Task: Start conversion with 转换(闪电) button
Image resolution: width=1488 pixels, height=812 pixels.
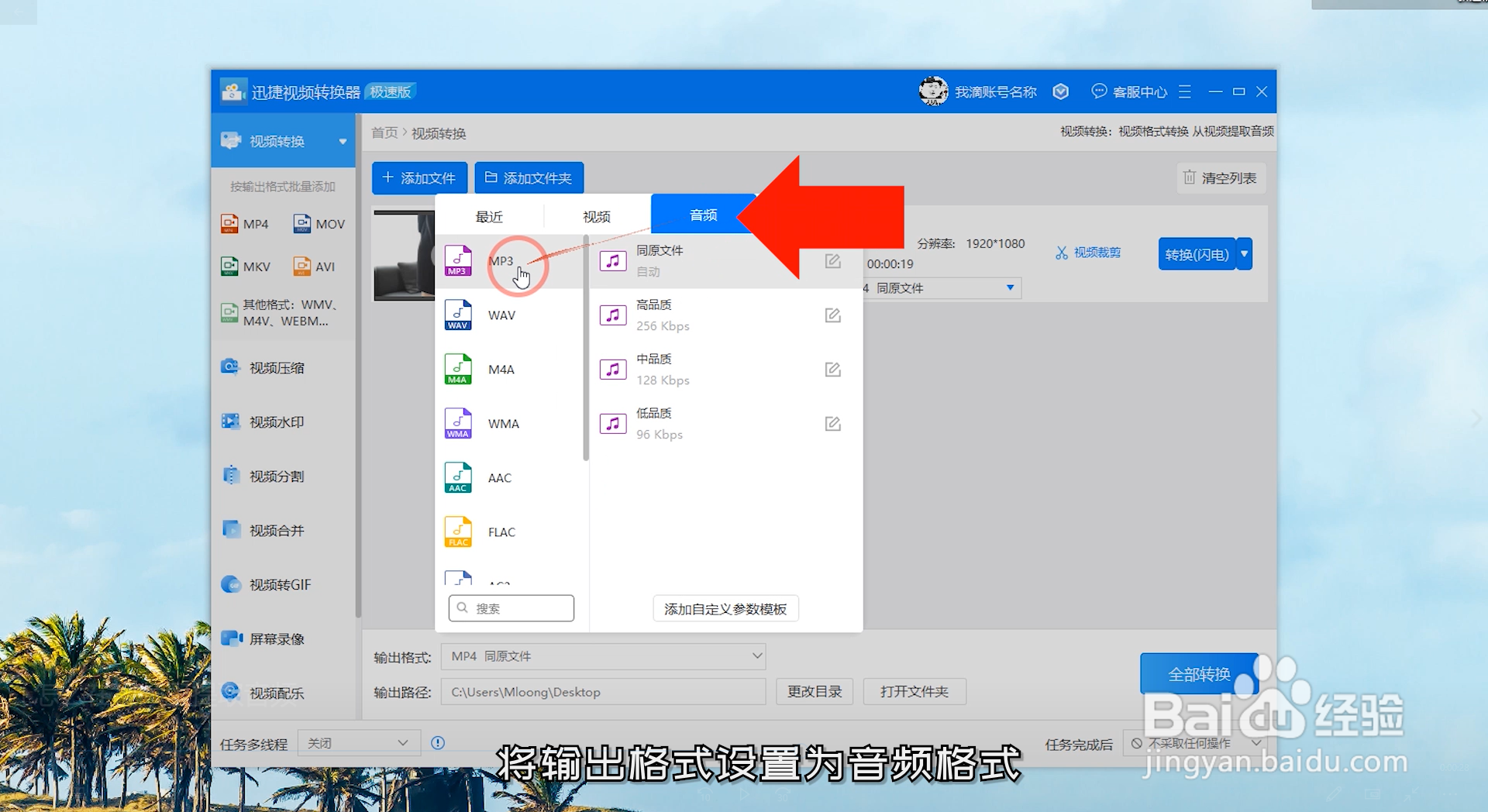Action: pyautogui.click(x=1197, y=253)
